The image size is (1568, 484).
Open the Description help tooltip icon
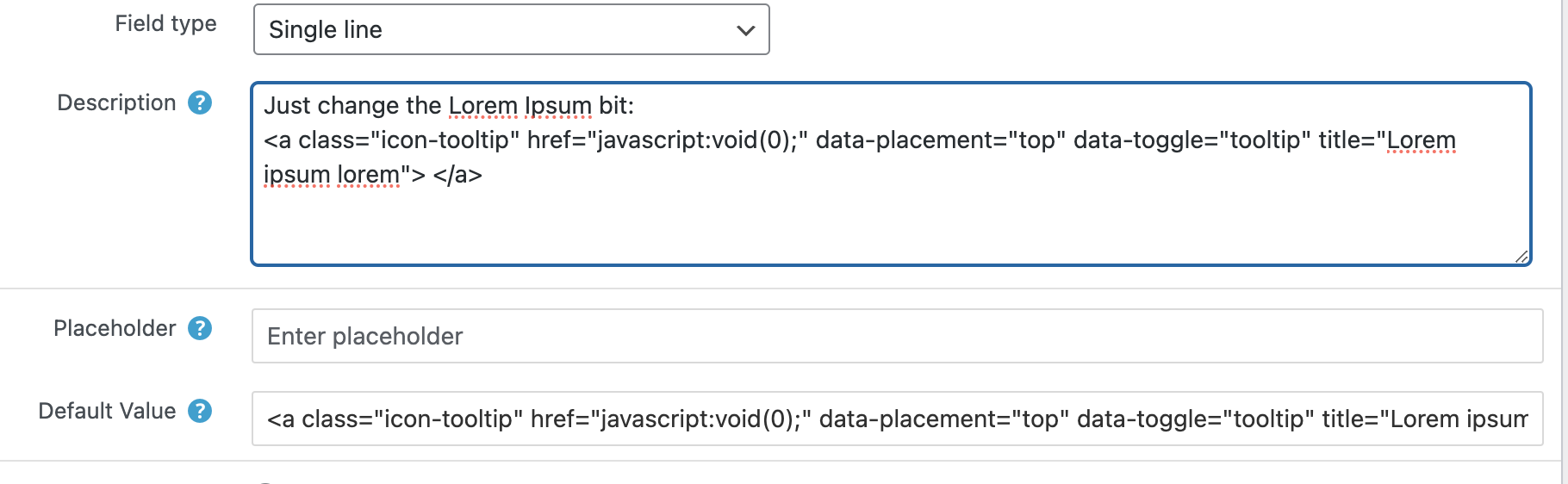coord(200,102)
